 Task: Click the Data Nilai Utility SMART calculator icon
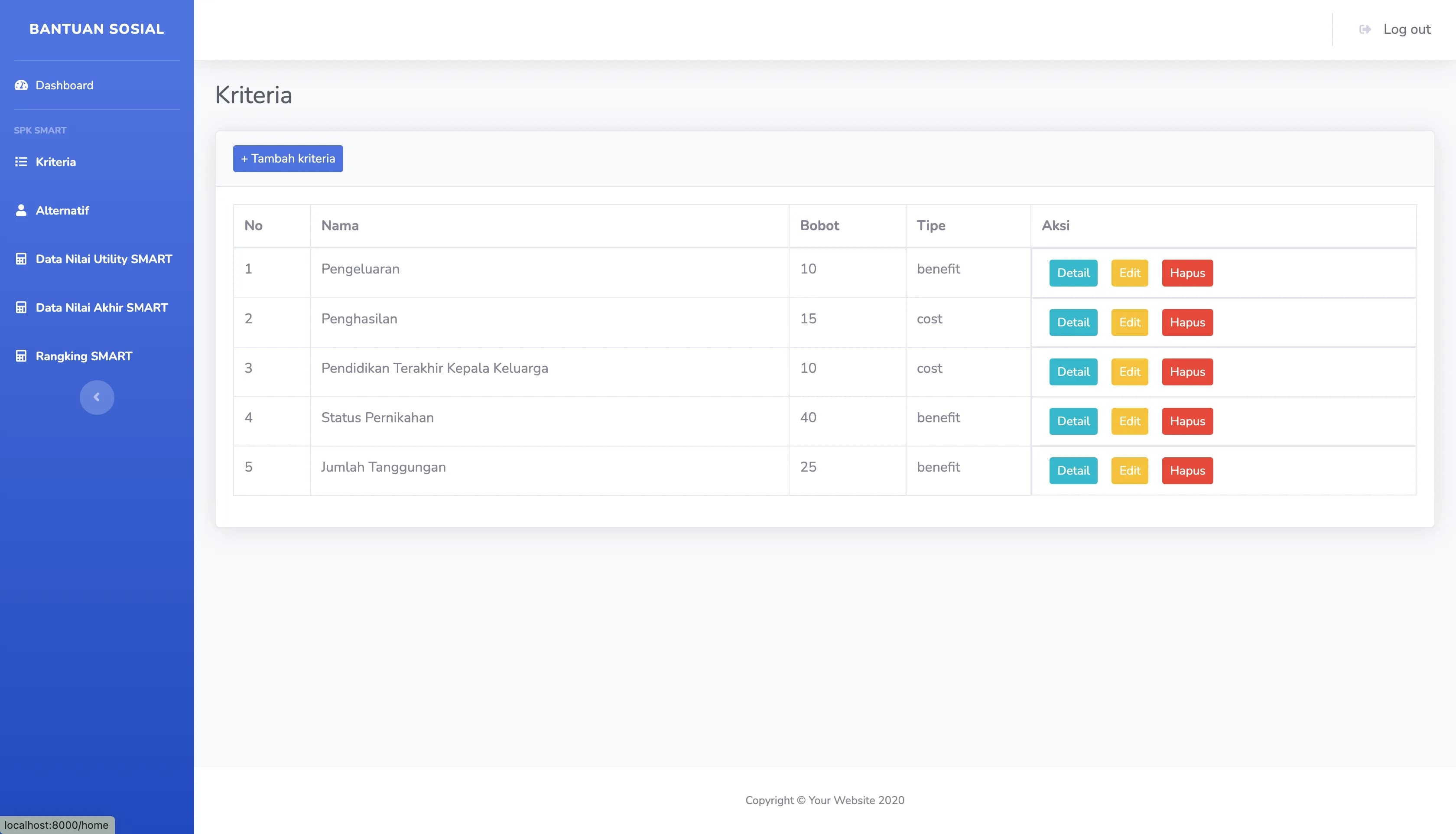(x=21, y=259)
